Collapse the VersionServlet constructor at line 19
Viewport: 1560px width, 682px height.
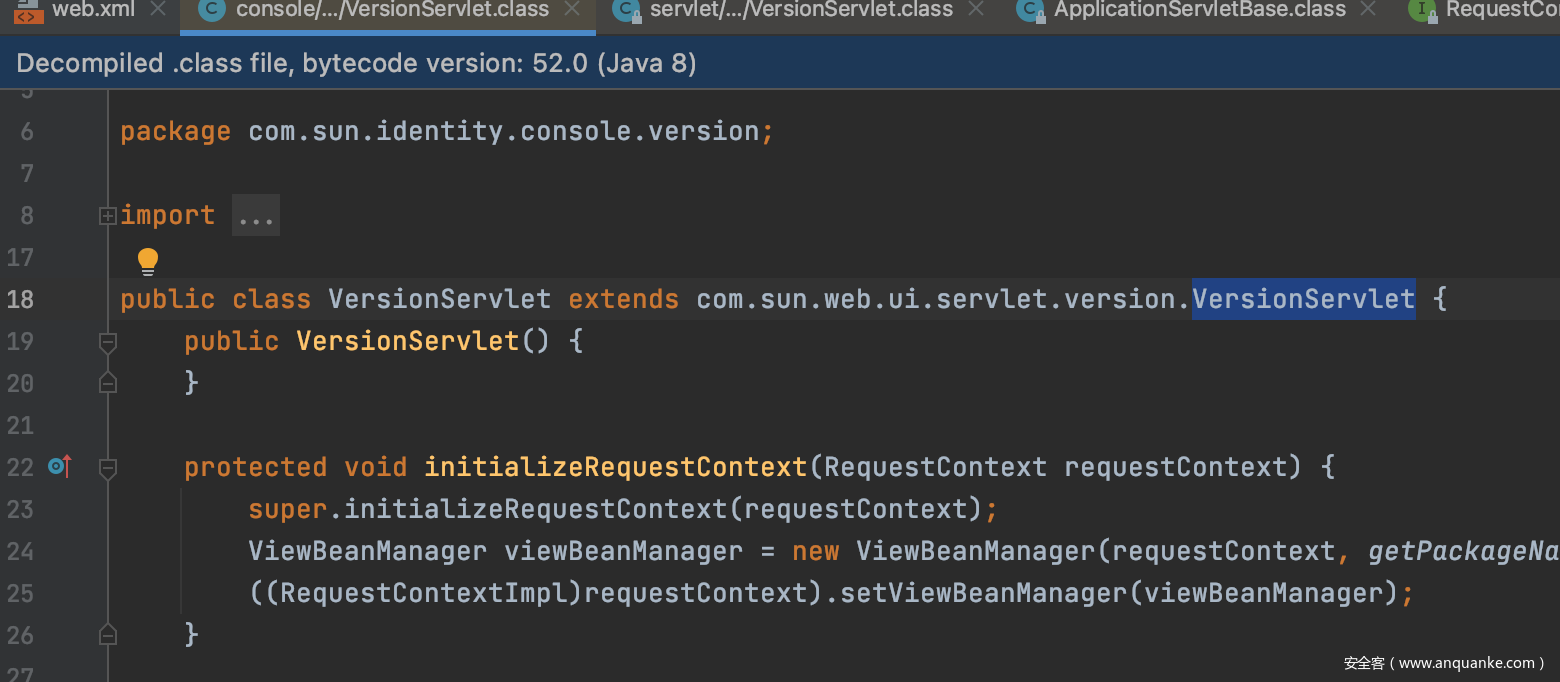108,342
